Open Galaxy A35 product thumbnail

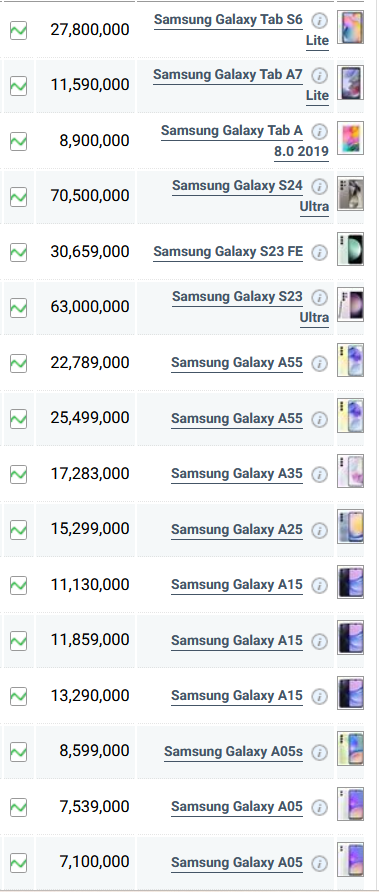pyautogui.click(x=351, y=471)
